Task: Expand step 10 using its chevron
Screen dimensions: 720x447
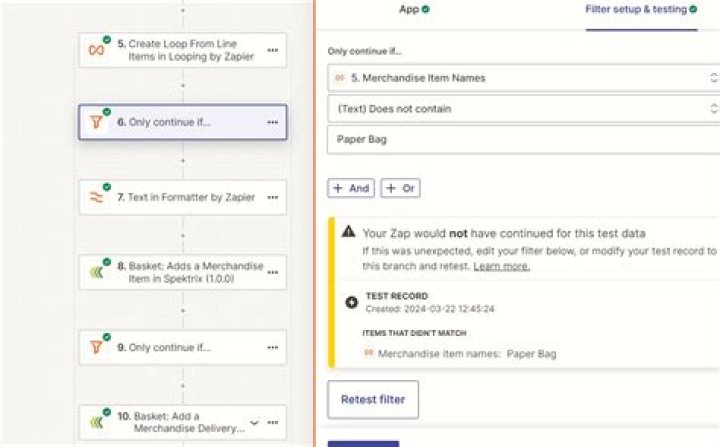Action: pos(255,422)
